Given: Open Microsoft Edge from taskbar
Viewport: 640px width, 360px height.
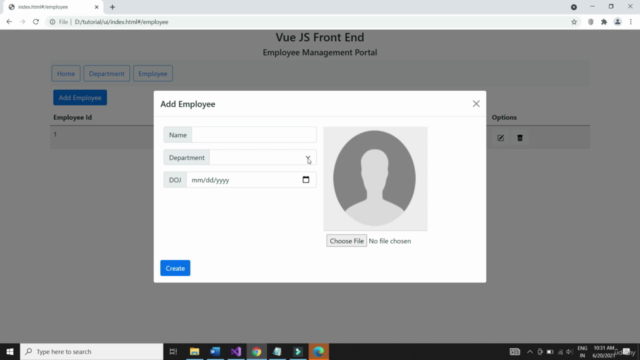Looking at the screenshot, I should (319, 351).
